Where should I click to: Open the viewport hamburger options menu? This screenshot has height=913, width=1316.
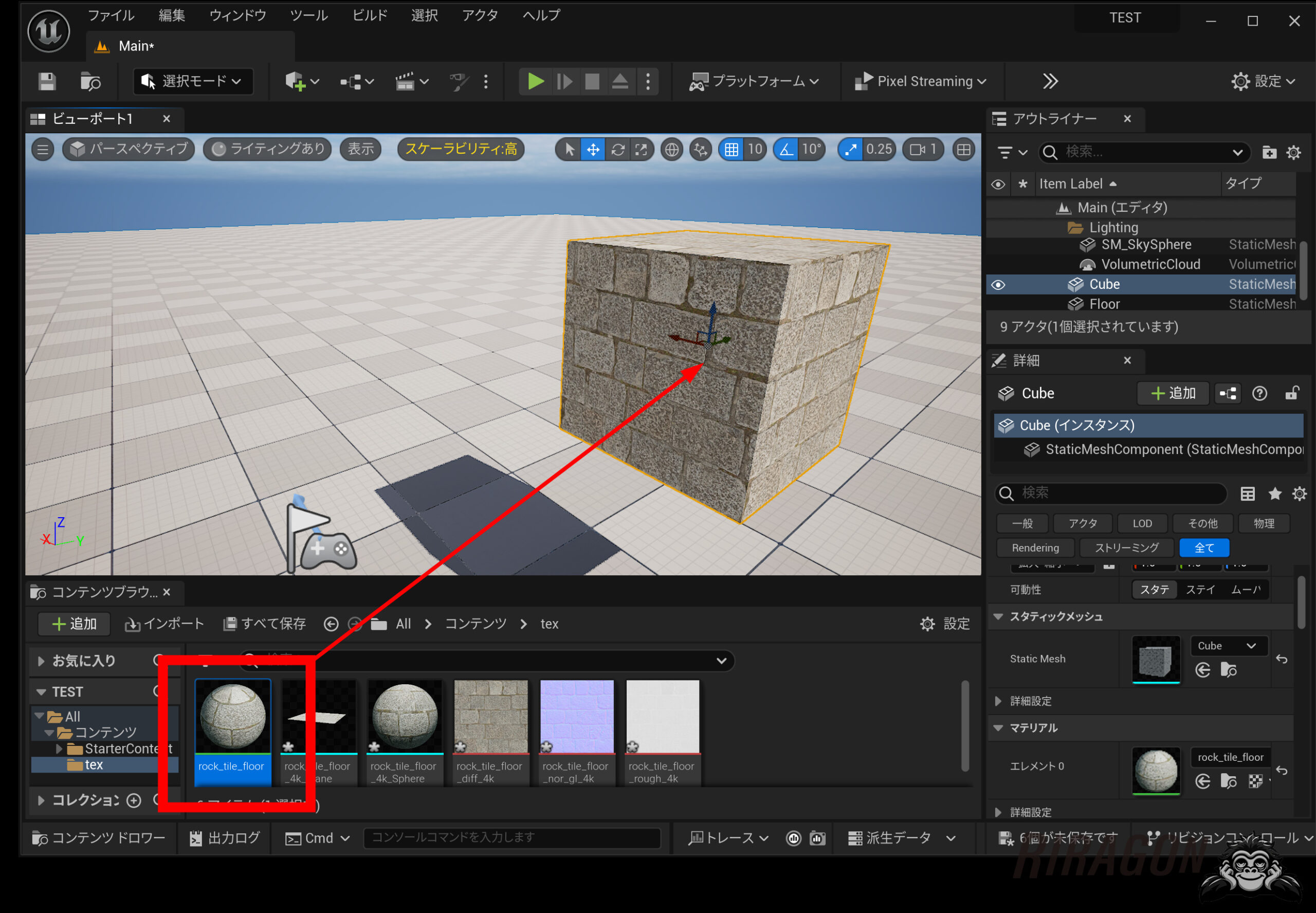[43, 150]
